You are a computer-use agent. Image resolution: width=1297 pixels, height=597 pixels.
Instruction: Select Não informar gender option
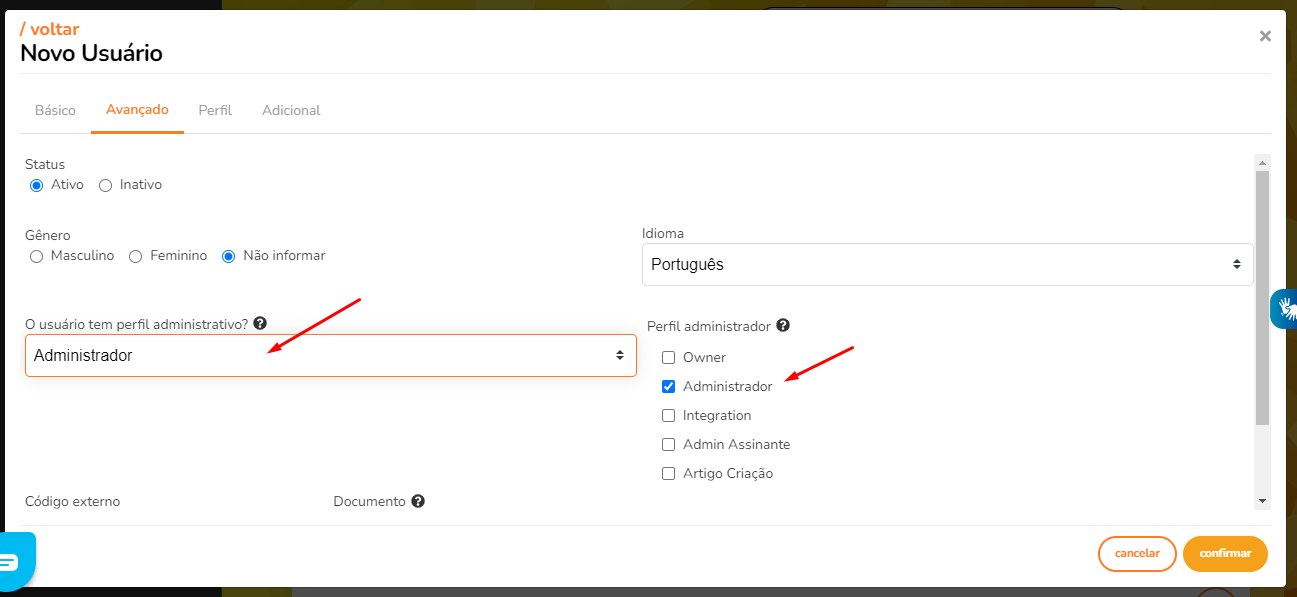[x=229, y=256]
